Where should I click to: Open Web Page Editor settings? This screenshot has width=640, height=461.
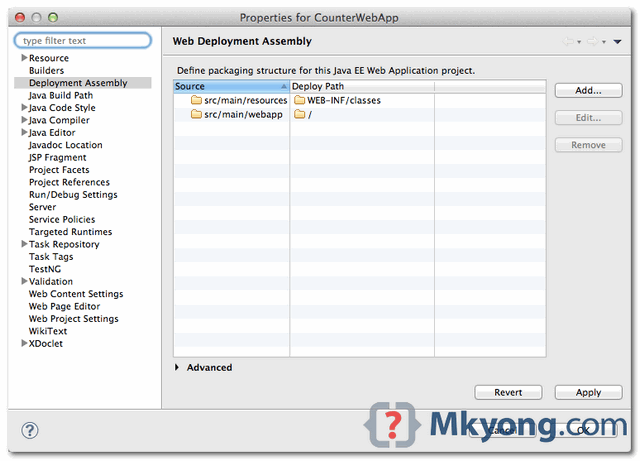click(64, 306)
